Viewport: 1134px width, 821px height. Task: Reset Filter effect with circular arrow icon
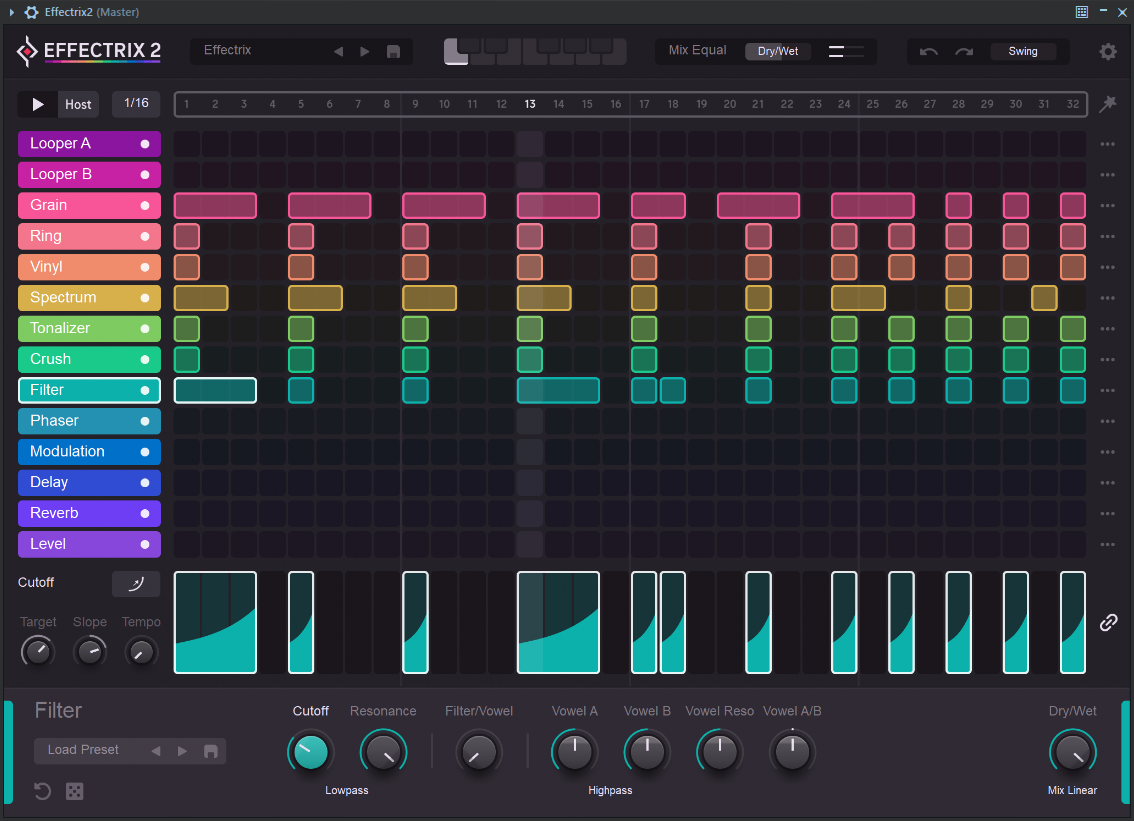tap(42, 791)
